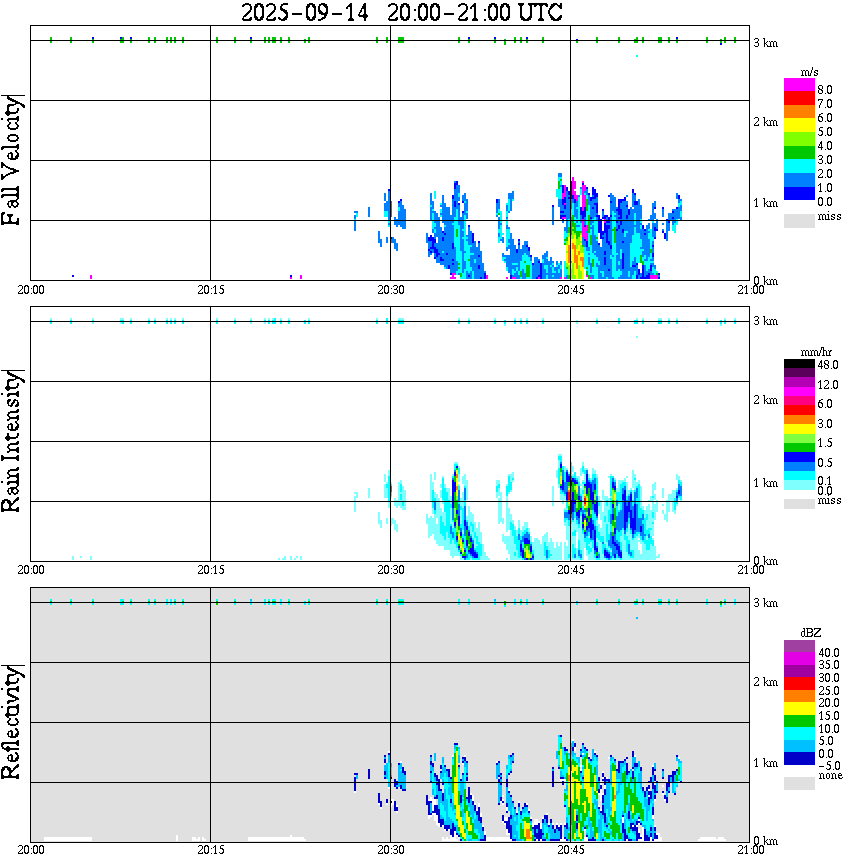Select magenta 35.0 dBZ legend swatch

(x=799, y=659)
